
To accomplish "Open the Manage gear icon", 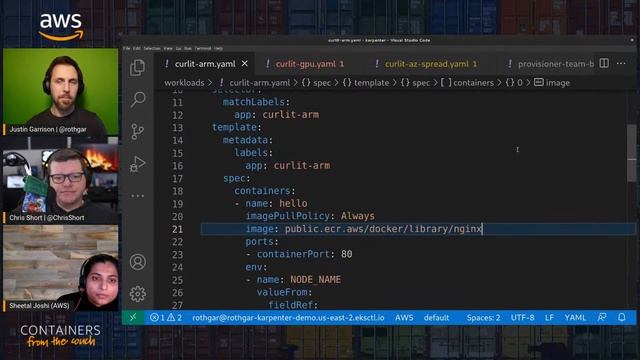I will pos(138,294).
